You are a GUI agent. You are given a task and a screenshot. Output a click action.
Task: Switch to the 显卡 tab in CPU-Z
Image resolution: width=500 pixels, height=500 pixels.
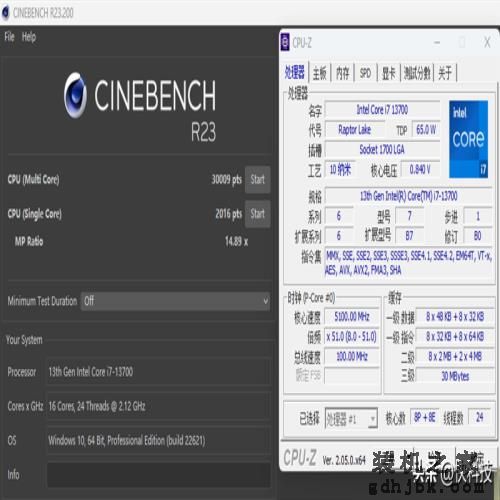click(x=388, y=73)
